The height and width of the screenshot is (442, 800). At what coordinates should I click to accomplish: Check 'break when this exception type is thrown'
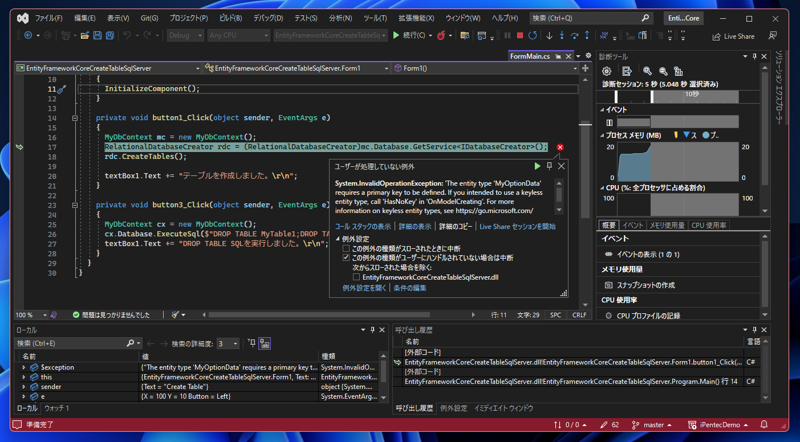346,249
